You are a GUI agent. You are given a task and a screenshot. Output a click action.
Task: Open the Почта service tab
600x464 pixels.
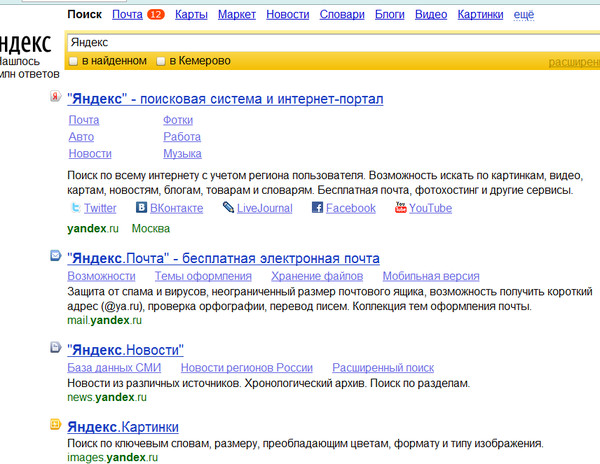pyautogui.click(x=127, y=15)
